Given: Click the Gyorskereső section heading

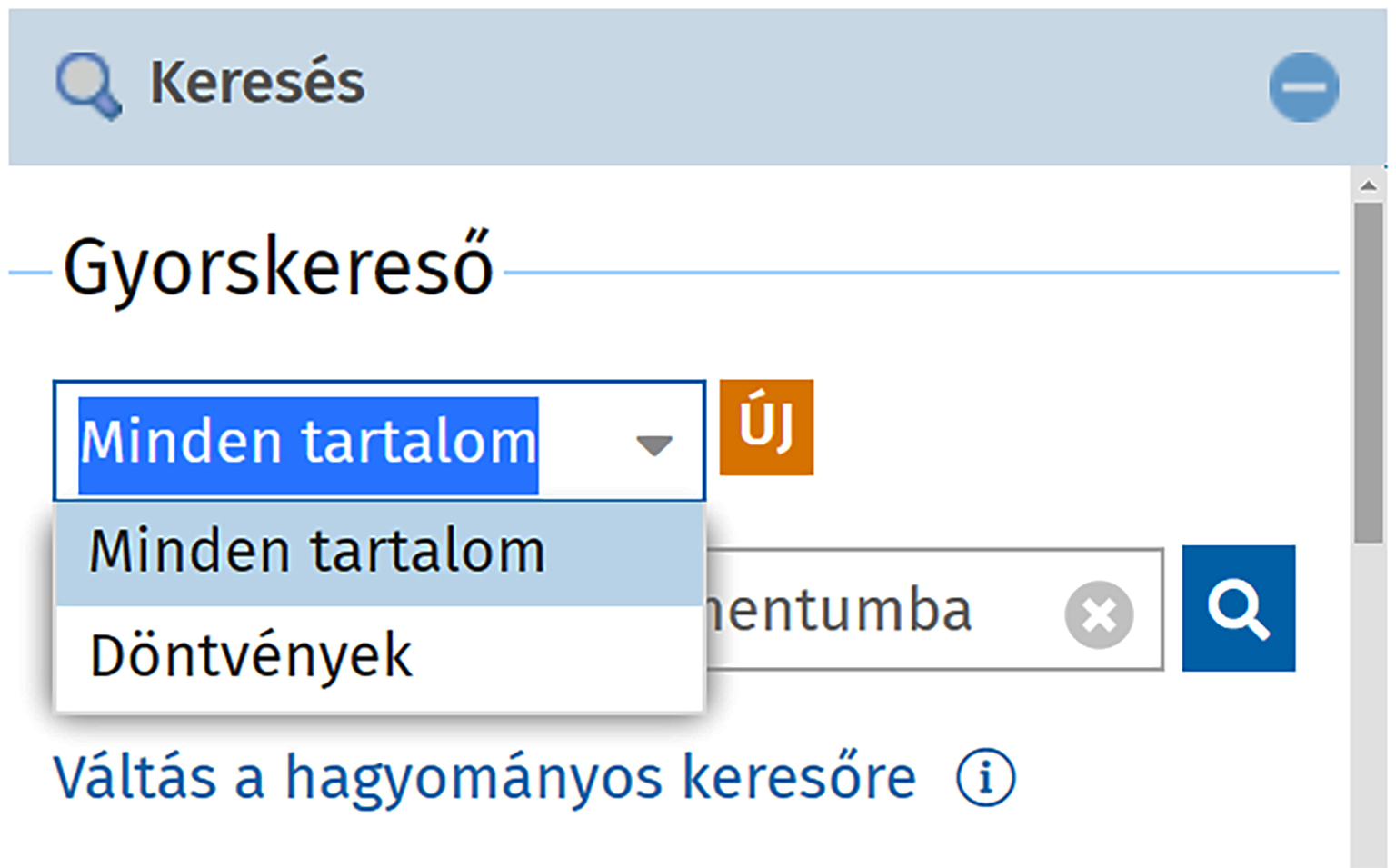Looking at the screenshot, I should (277, 269).
